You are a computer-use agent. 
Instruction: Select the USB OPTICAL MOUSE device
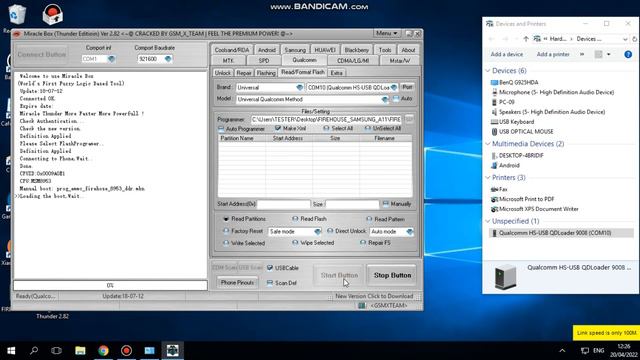coord(522,131)
